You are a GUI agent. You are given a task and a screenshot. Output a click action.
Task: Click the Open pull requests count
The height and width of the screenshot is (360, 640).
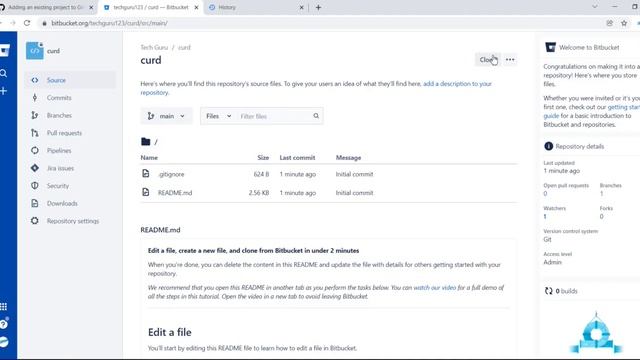[545, 193]
